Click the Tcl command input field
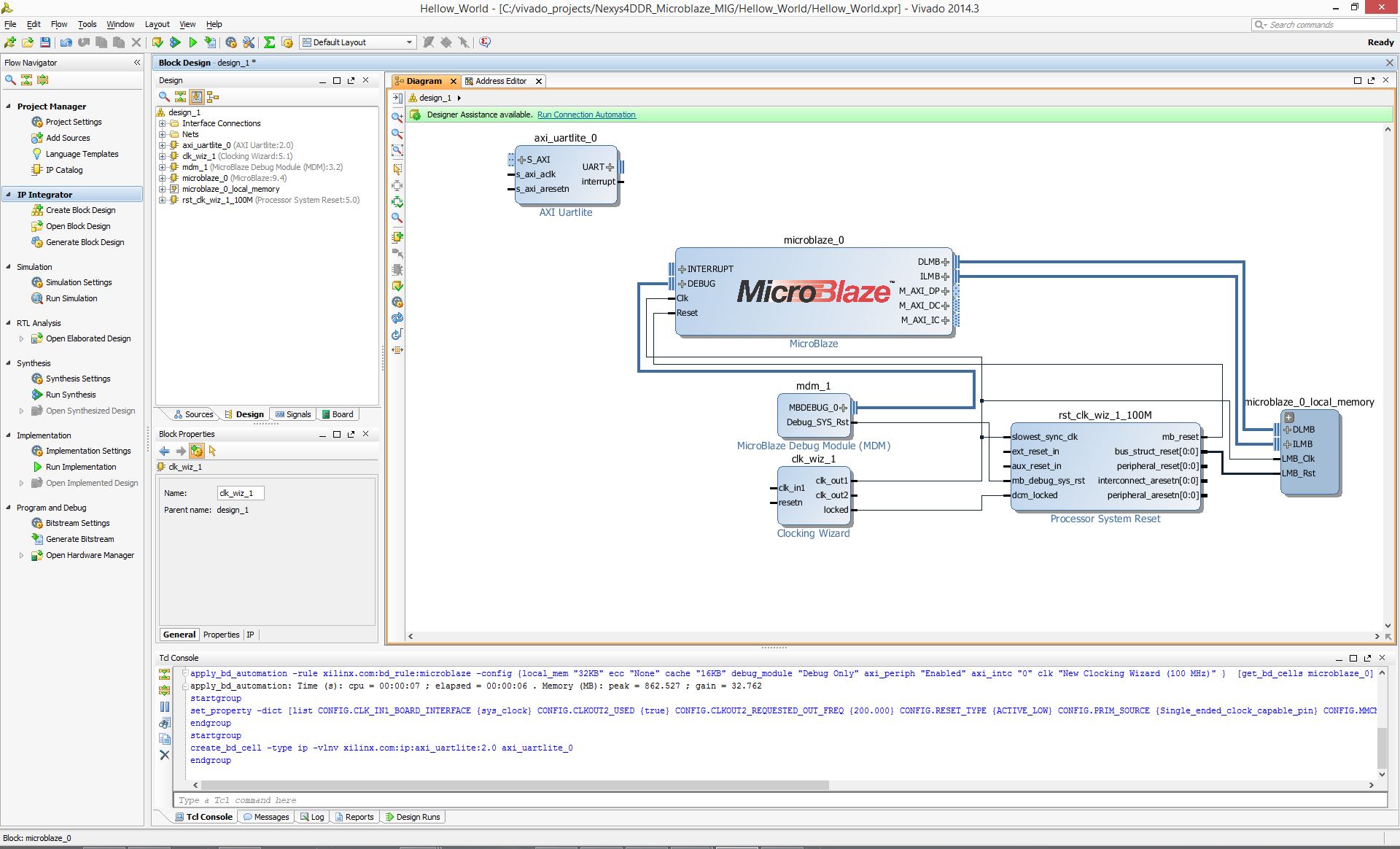1400x849 pixels. [x=780, y=800]
